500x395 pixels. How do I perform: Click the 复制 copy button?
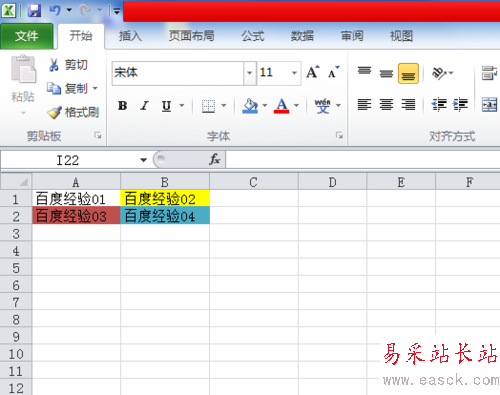pyautogui.click(x=67, y=88)
